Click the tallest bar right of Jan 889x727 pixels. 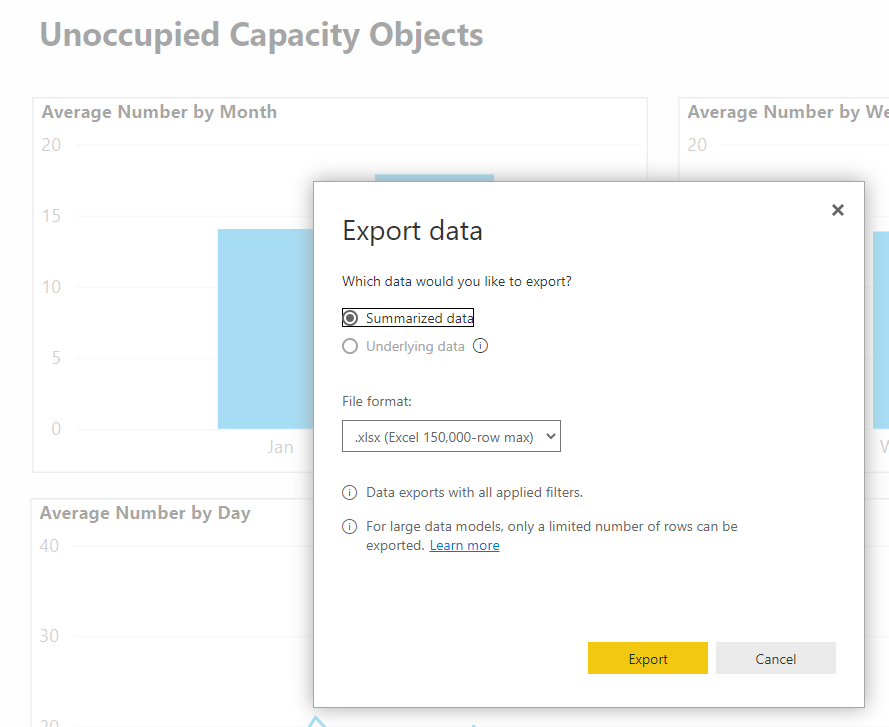435,178
